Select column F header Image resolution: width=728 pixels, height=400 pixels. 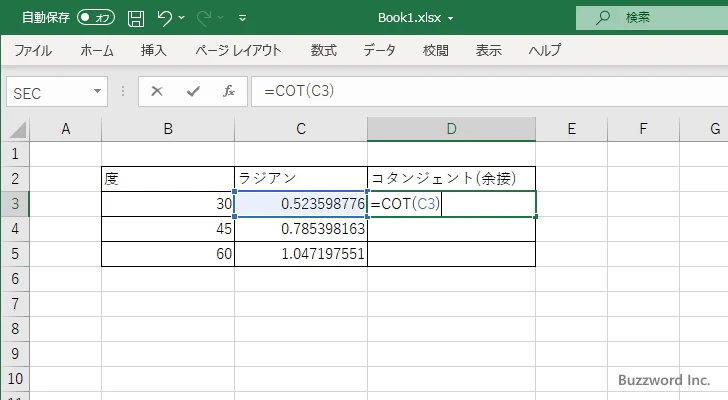[643, 129]
